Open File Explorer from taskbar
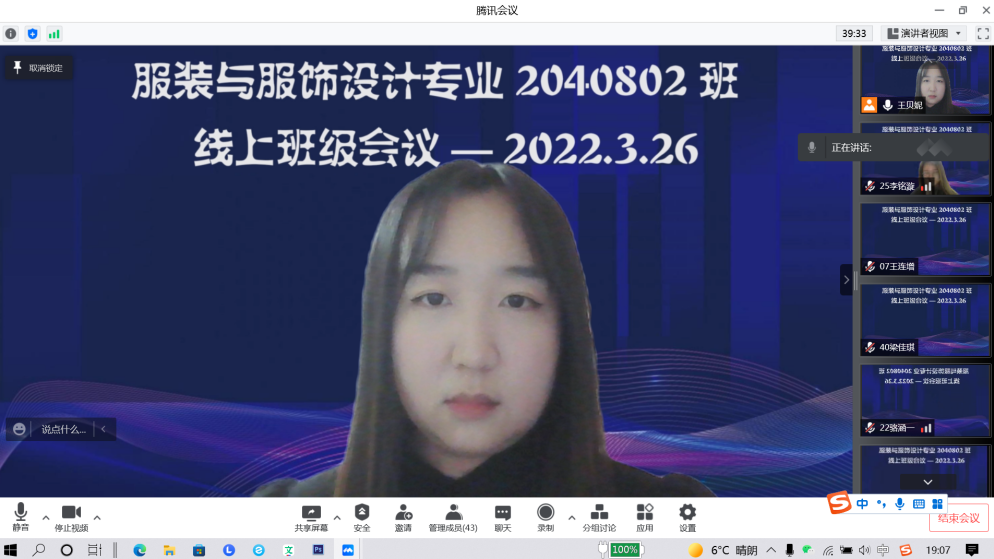The image size is (994, 559). click(169, 549)
